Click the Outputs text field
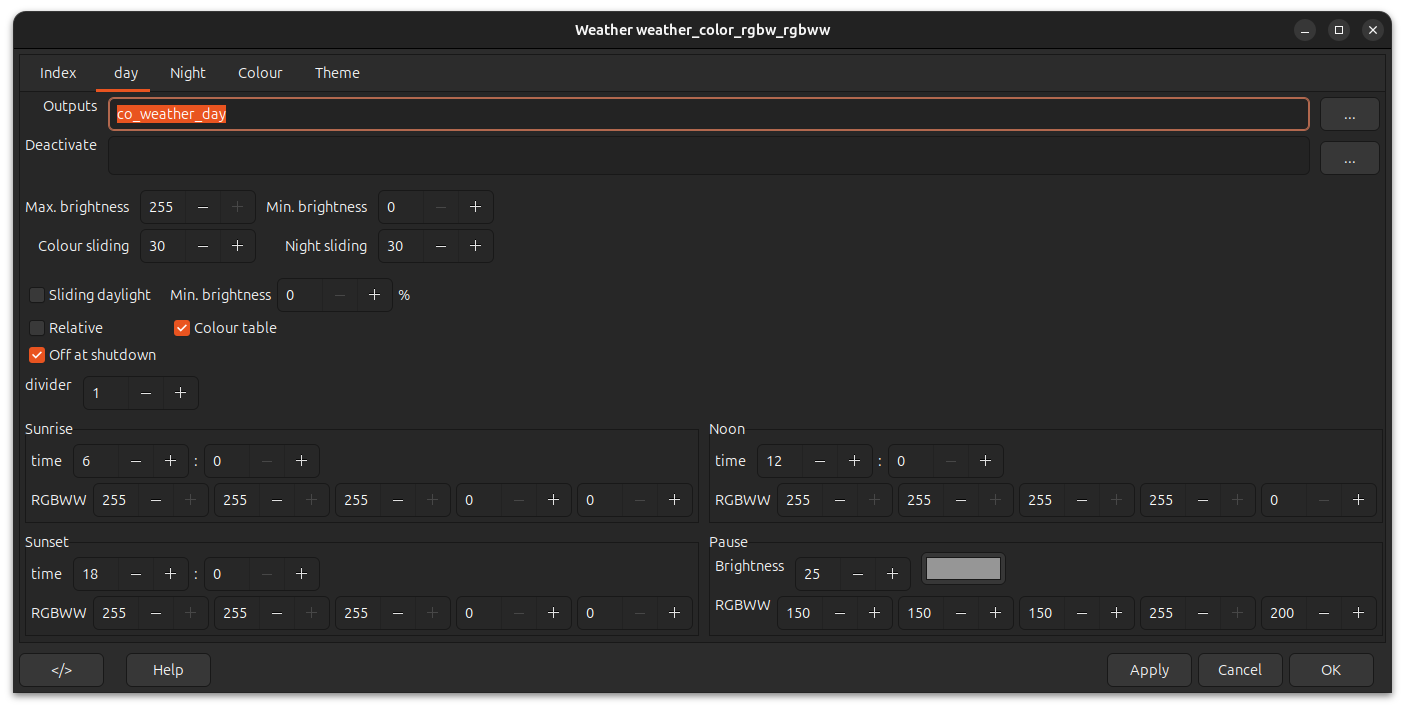 (708, 114)
